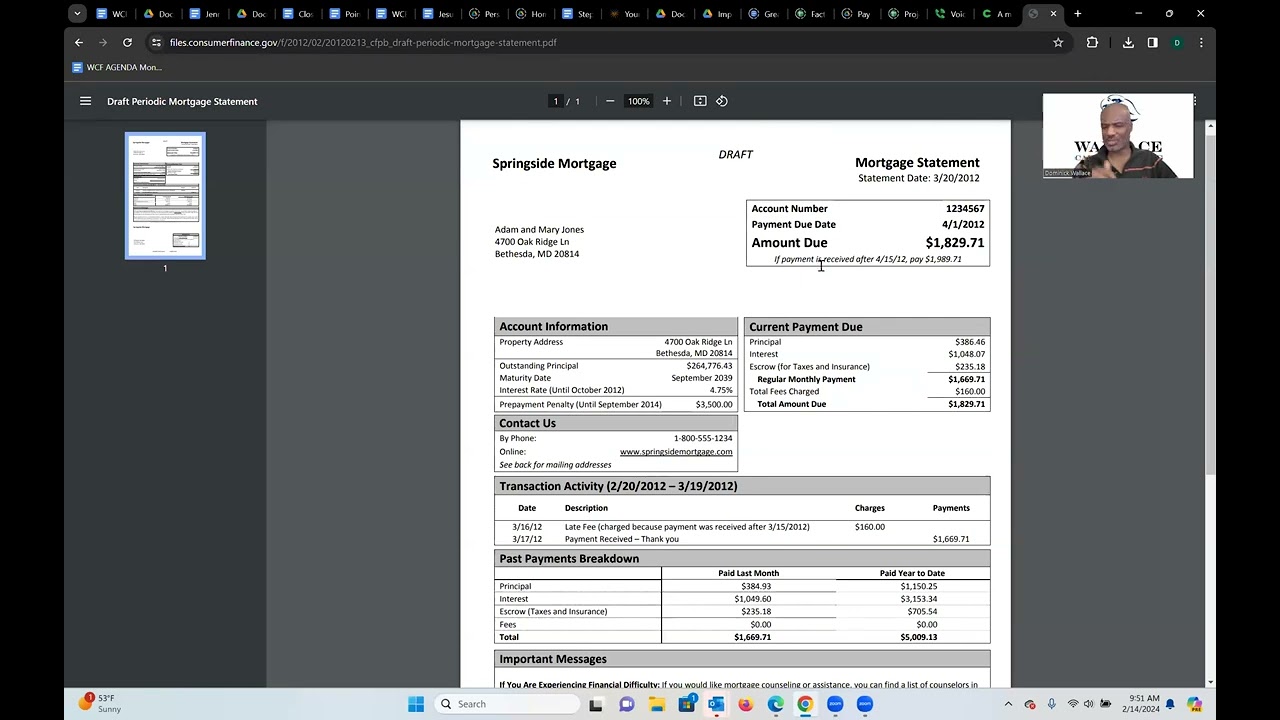Open the weather widget showing 53°F
The width and height of the screenshot is (1280, 720).
[100, 703]
